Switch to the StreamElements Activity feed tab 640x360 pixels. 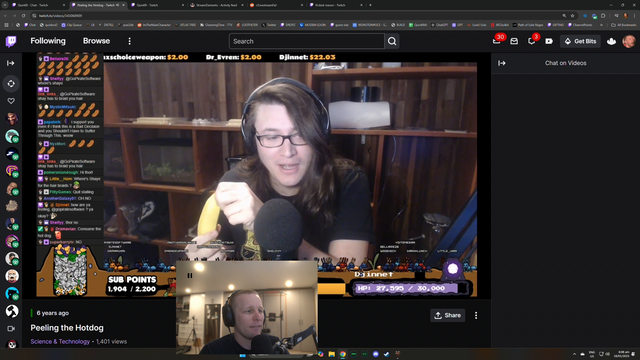pos(216,5)
